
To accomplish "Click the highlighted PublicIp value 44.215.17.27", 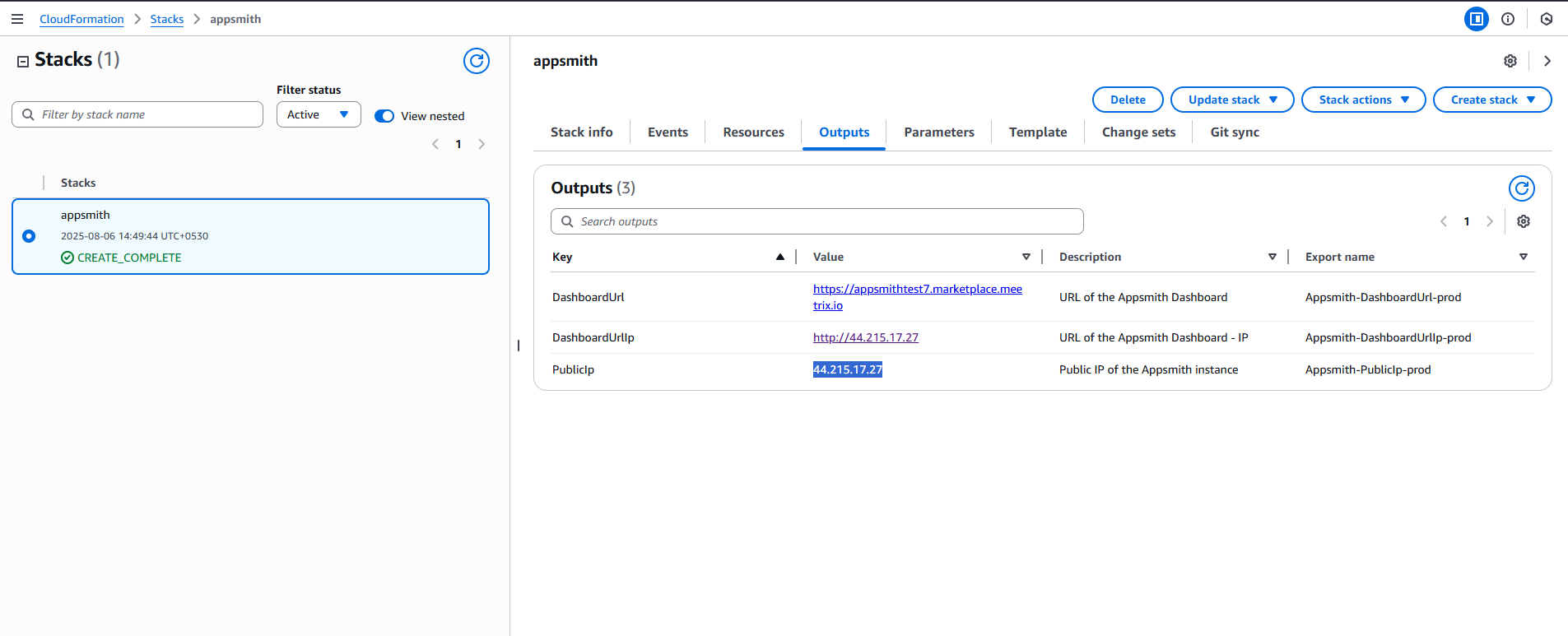I will (848, 369).
